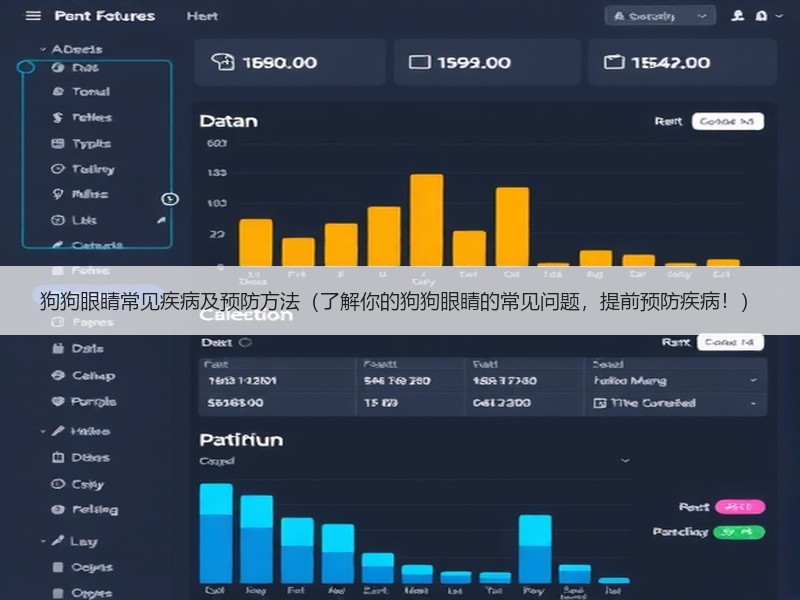Collapse the Lay sidebar group chevron

43,541
